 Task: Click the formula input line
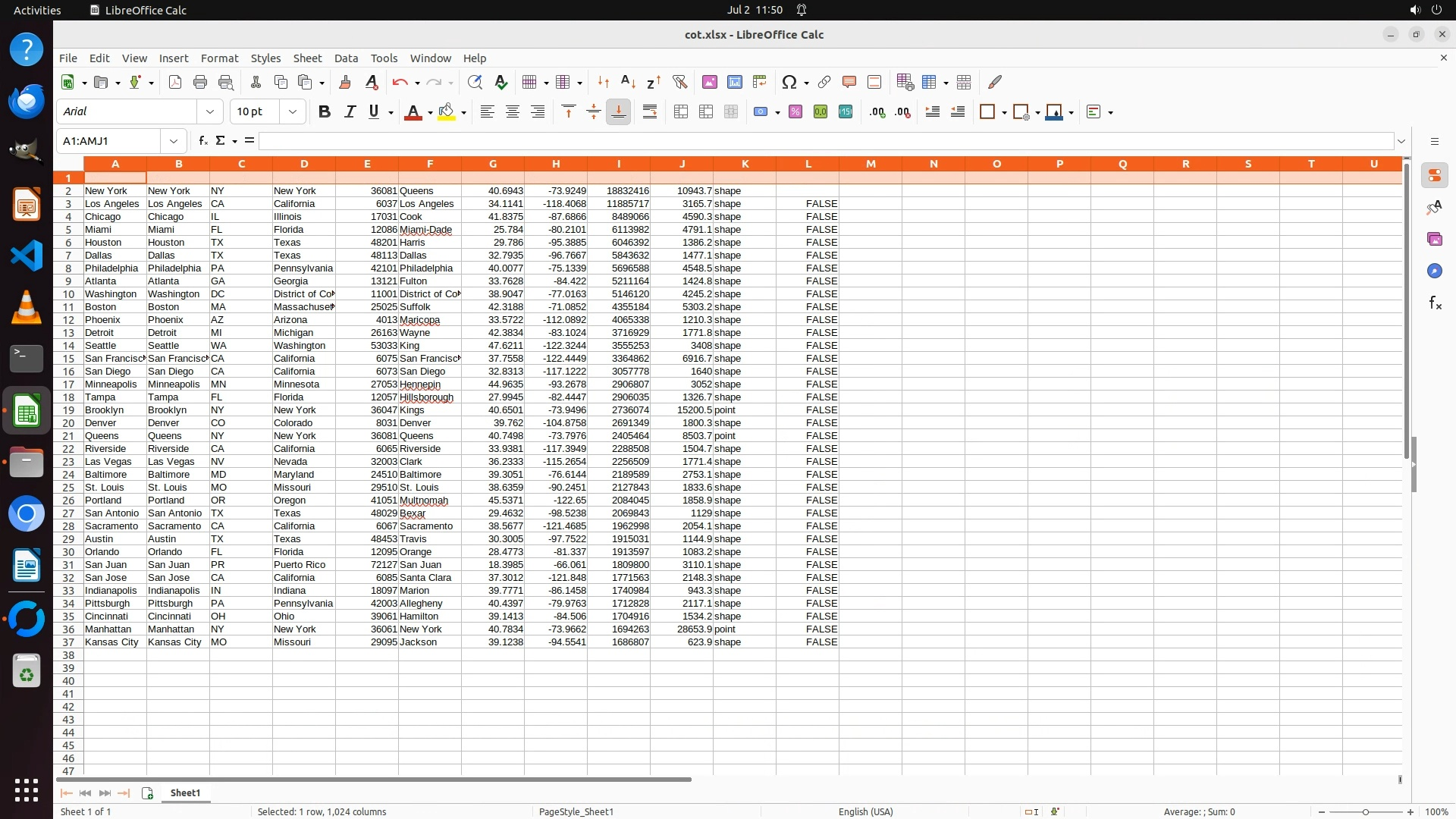pyautogui.click(x=825, y=141)
